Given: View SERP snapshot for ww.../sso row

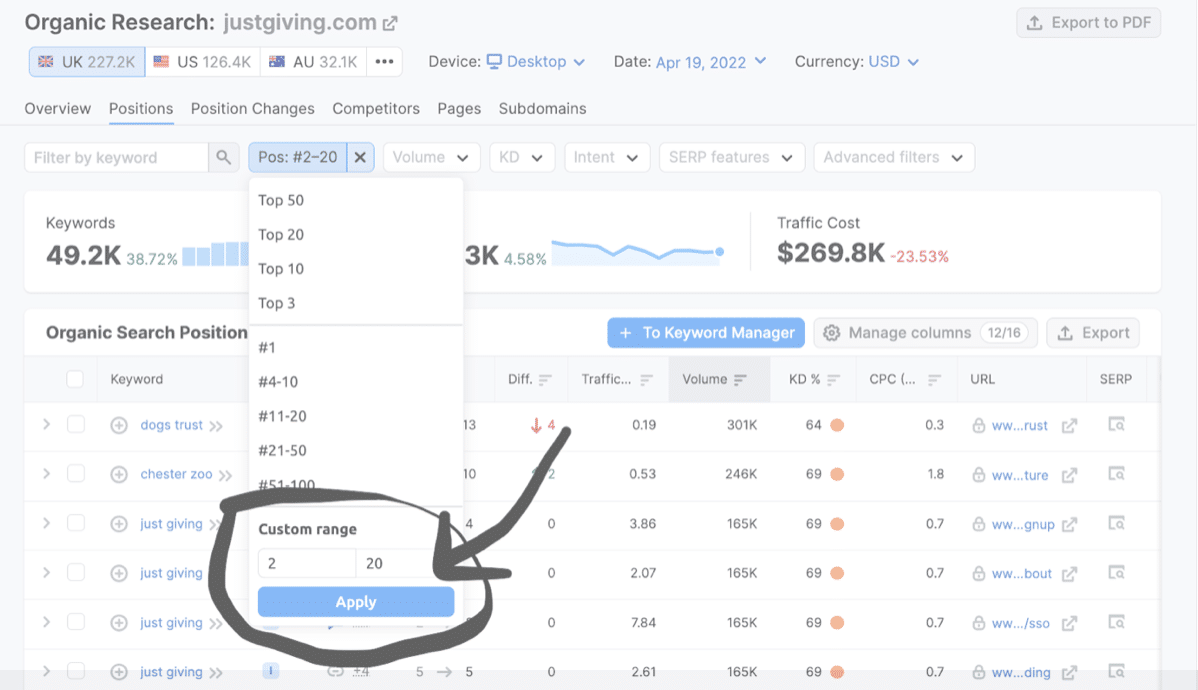Looking at the screenshot, I should click(x=1116, y=622).
